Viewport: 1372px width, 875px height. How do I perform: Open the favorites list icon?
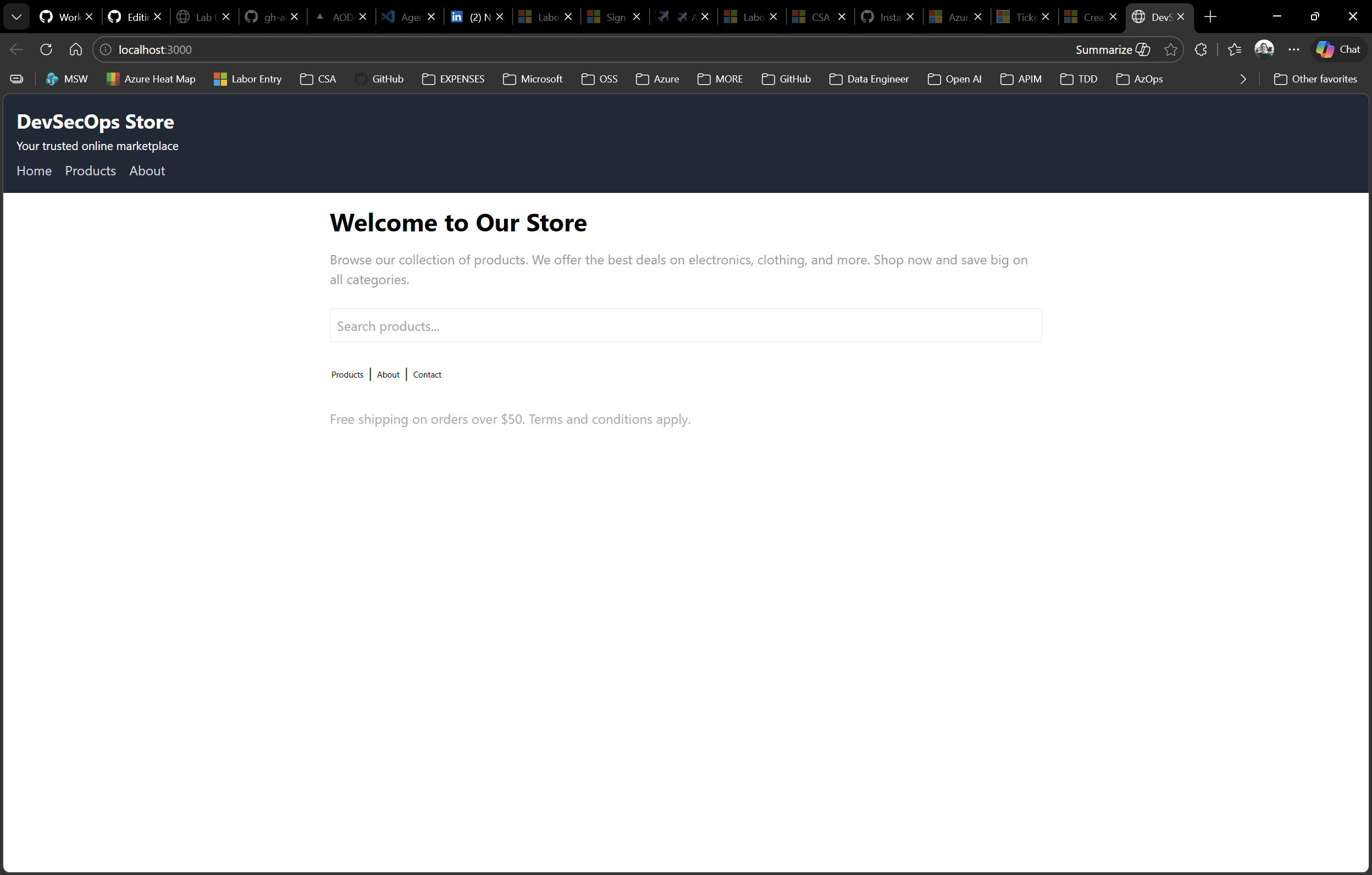click(1234, 49)
